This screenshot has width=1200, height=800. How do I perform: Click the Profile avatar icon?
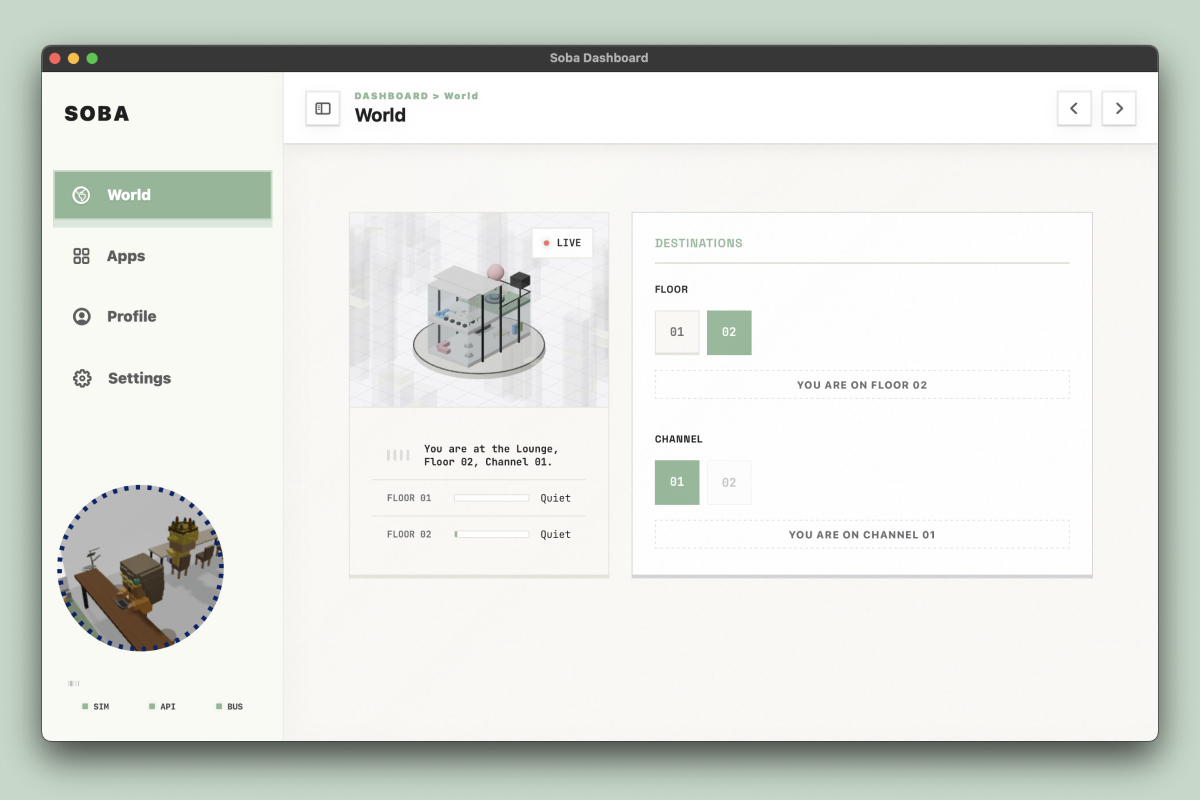(82, 316)
